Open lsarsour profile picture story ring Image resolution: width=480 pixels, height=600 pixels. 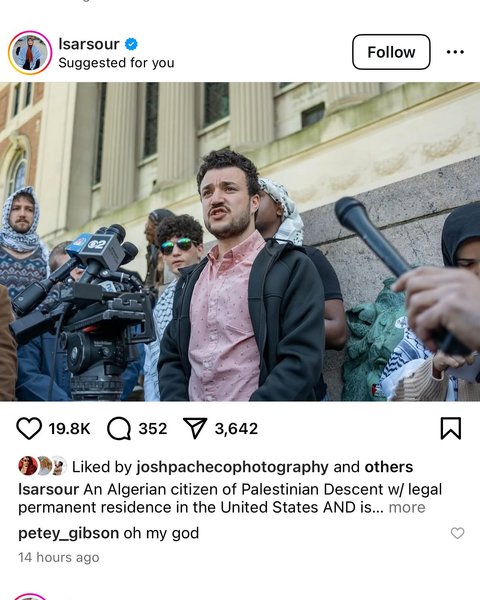point(30,53)
